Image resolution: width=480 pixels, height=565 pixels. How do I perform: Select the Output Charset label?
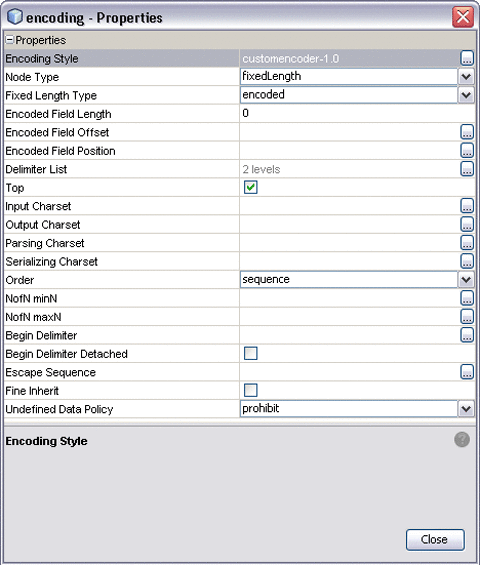43,225
